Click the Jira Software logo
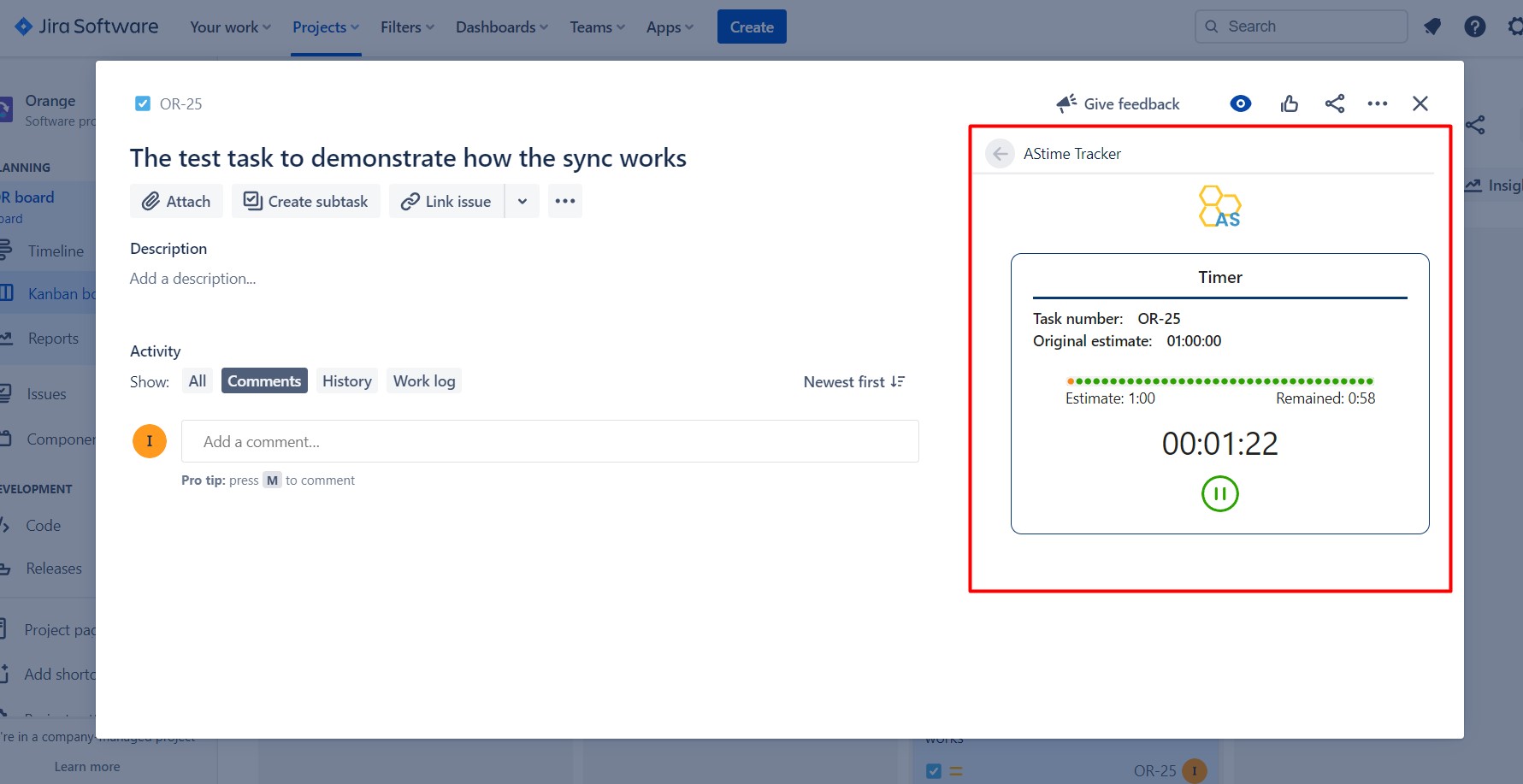This screenshot has width=1523, height=784. coord(86,27)
